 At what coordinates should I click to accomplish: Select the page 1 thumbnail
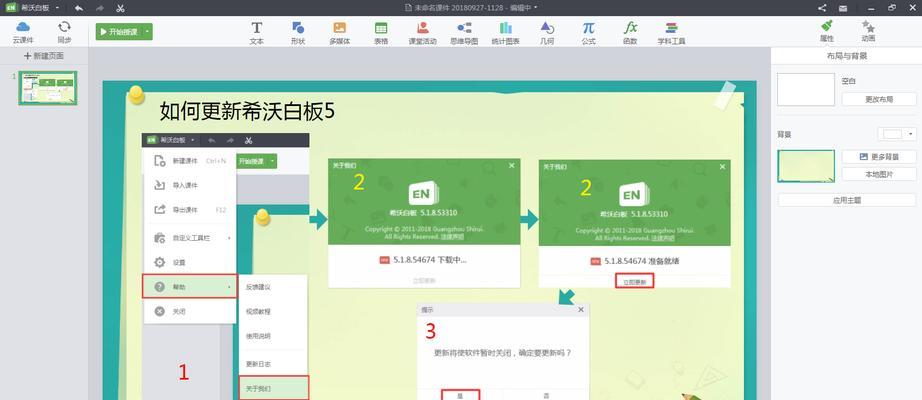pos(48,88)
